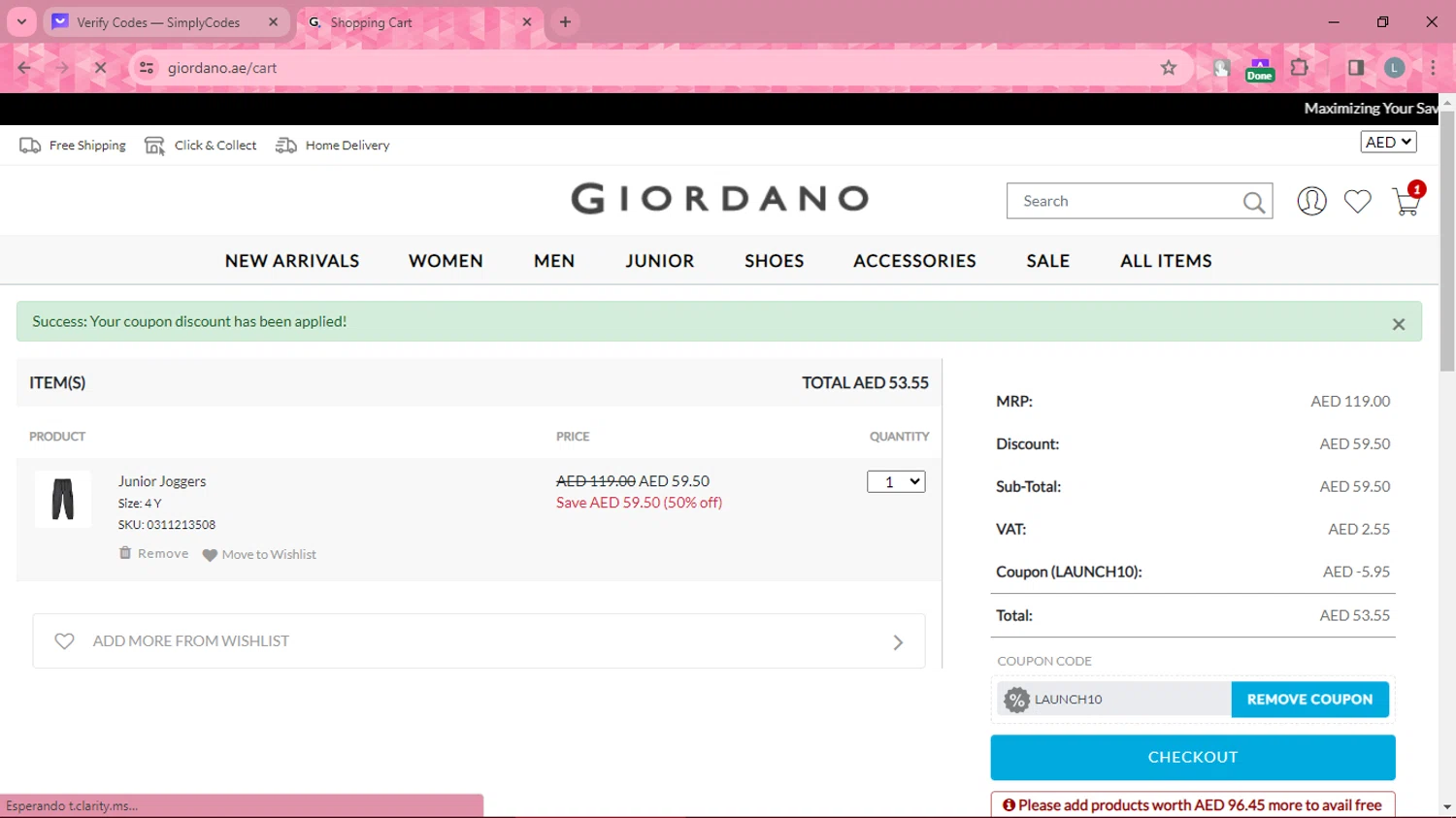Close the Shopping Cart tab
The width and height of the screenshot is (1456, 818).
click(527, 21)
